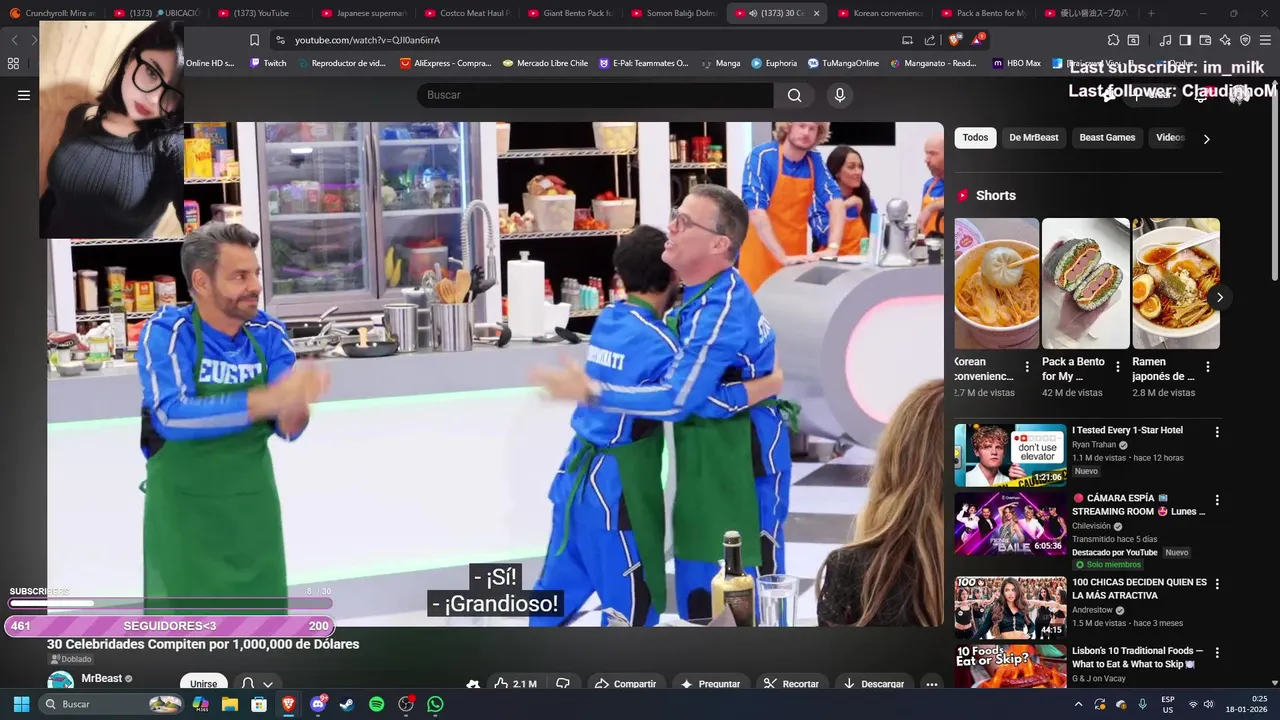Start voice search with the microphone icon
The height and width of the screenshot is (720, 1280).
(840, 95)
